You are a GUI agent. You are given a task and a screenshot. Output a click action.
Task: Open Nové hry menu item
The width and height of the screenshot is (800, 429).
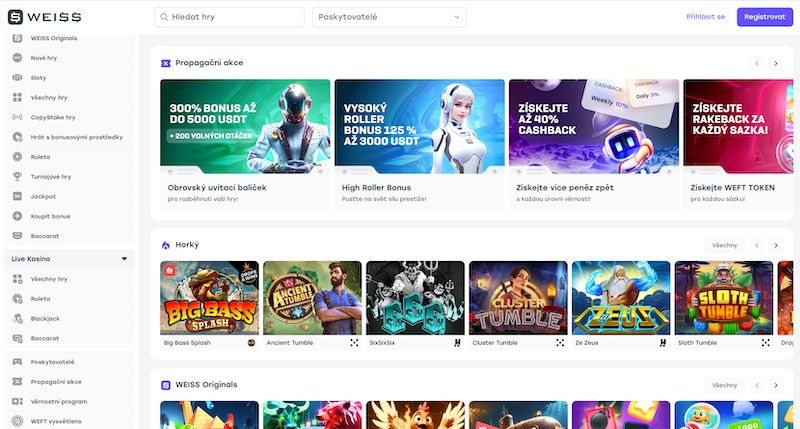(43, 58)
